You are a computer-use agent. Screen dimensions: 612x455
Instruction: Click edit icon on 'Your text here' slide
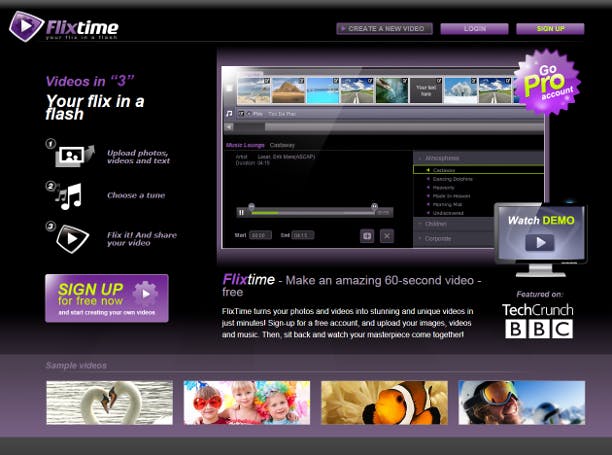point(439,81)
